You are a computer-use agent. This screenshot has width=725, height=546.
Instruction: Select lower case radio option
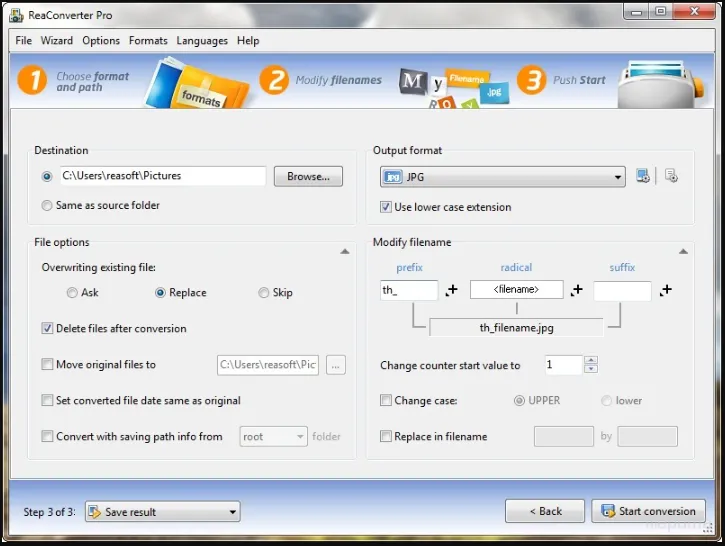(606, 400)
